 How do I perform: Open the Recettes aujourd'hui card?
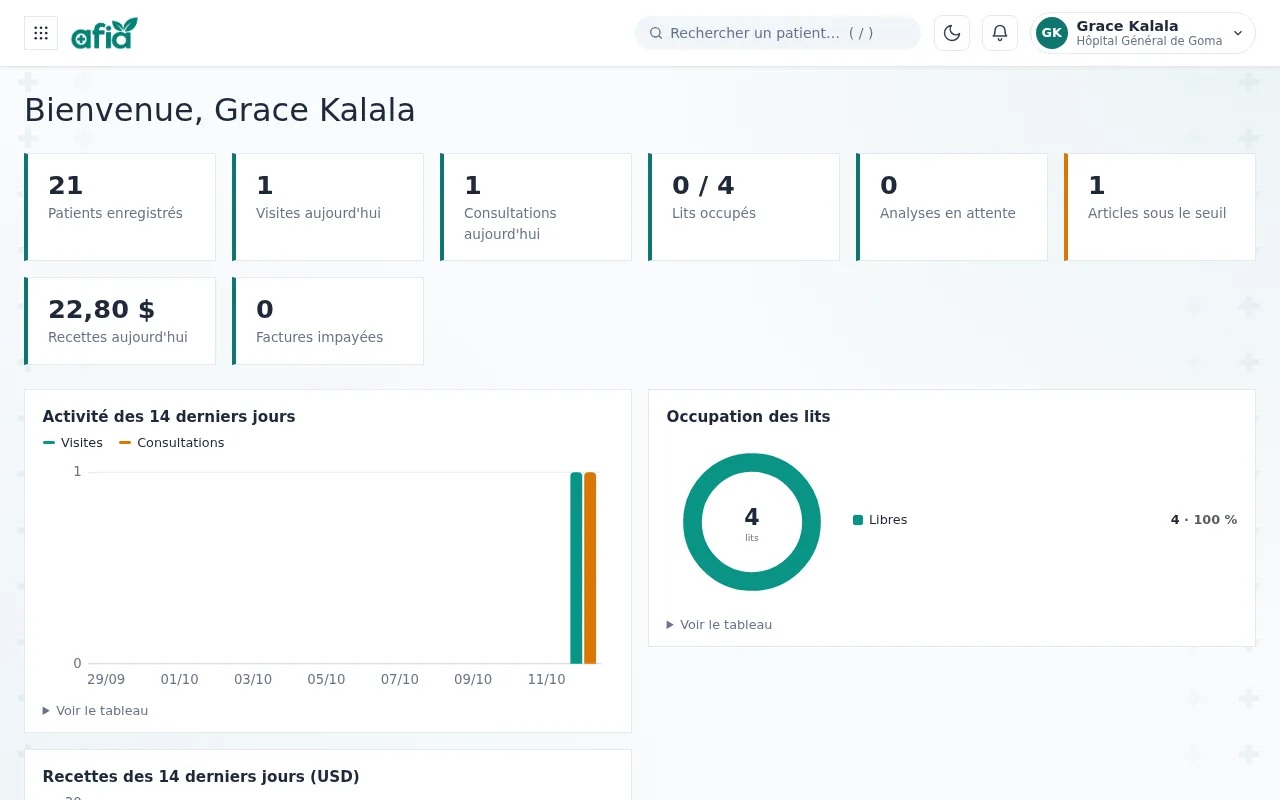point(120,321)
